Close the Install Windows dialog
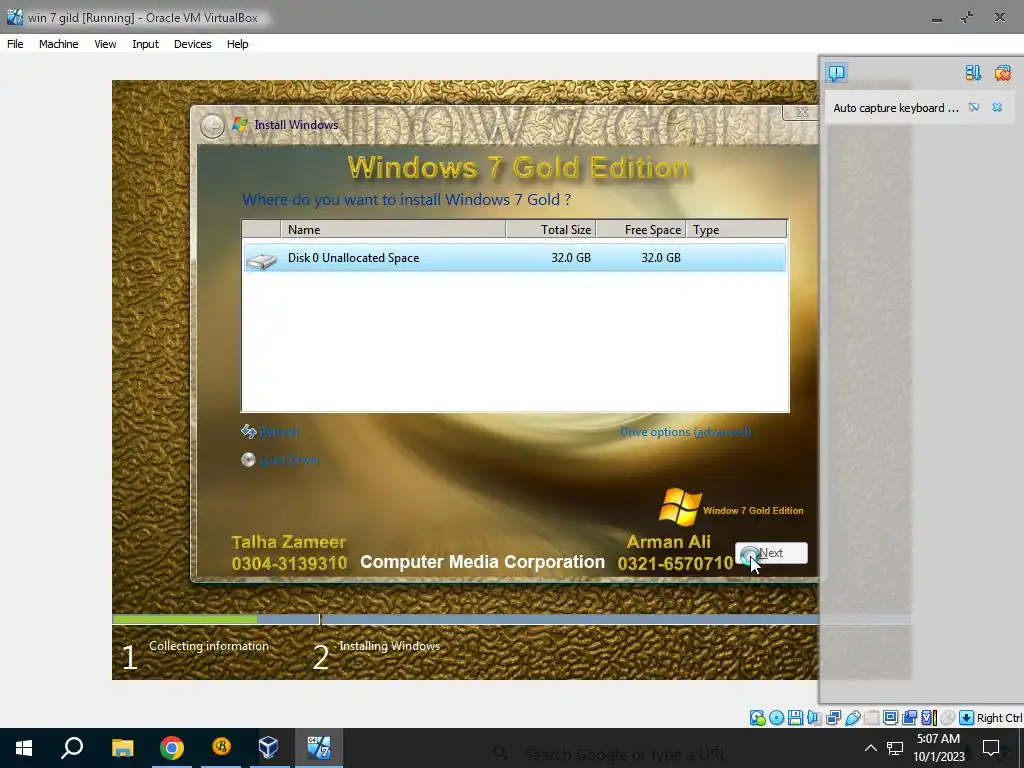 coord(800,112)
